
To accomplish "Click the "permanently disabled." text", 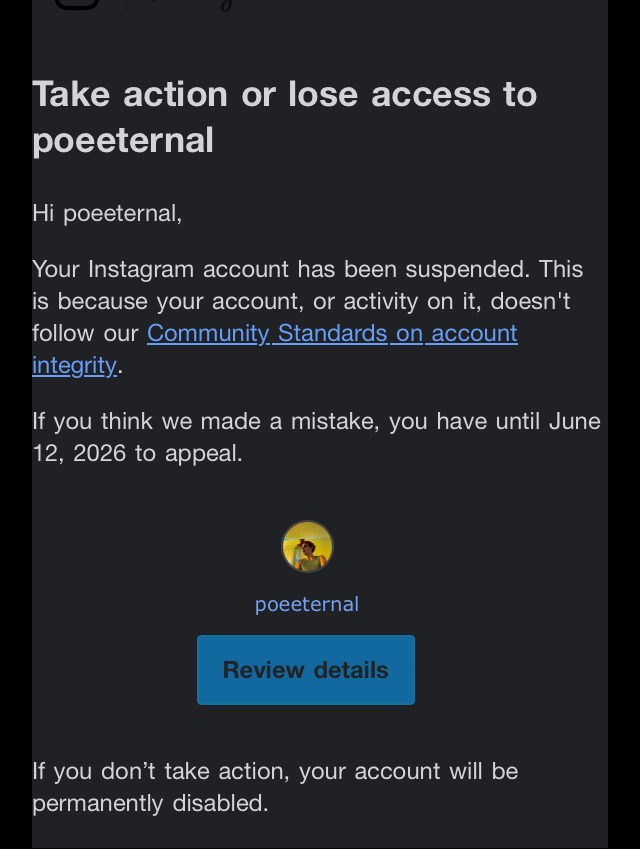I will (150, 803).
